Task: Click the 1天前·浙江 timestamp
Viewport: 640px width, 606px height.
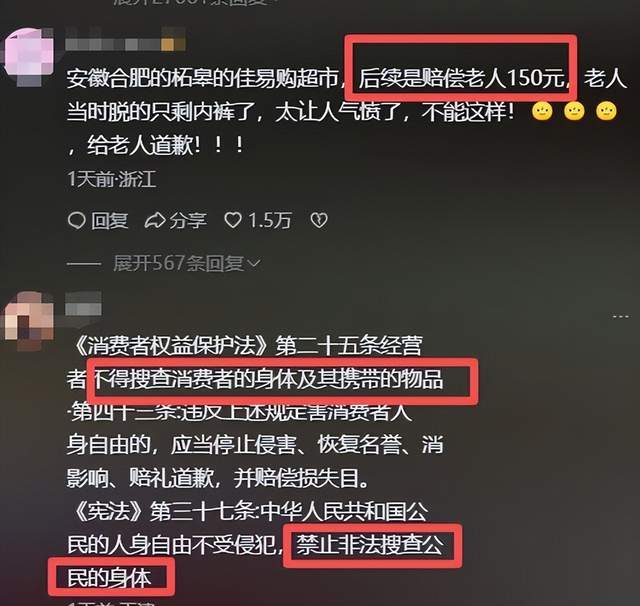Action: point(112,179)
